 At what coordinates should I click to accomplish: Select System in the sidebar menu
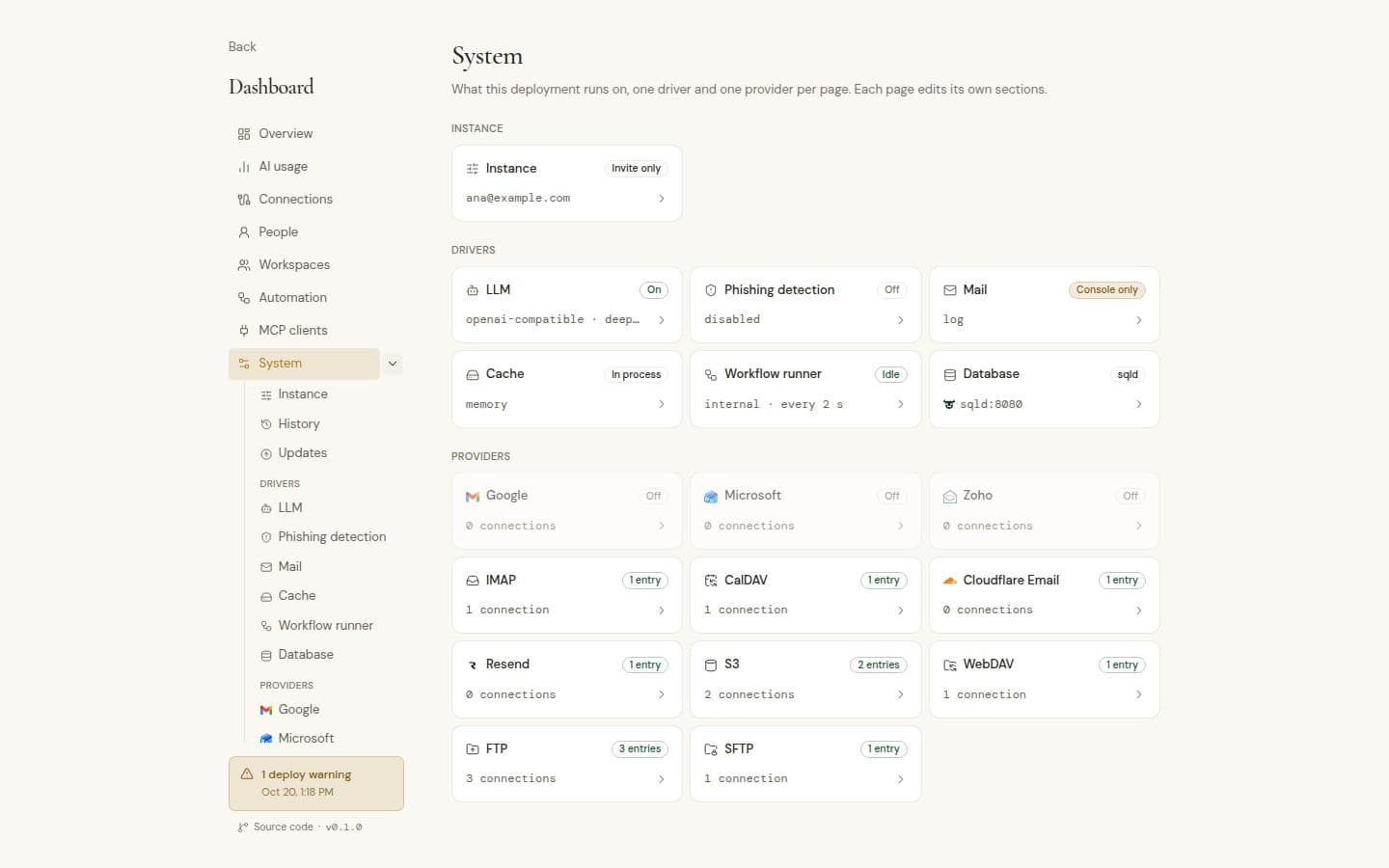click(x=304, y=364)
